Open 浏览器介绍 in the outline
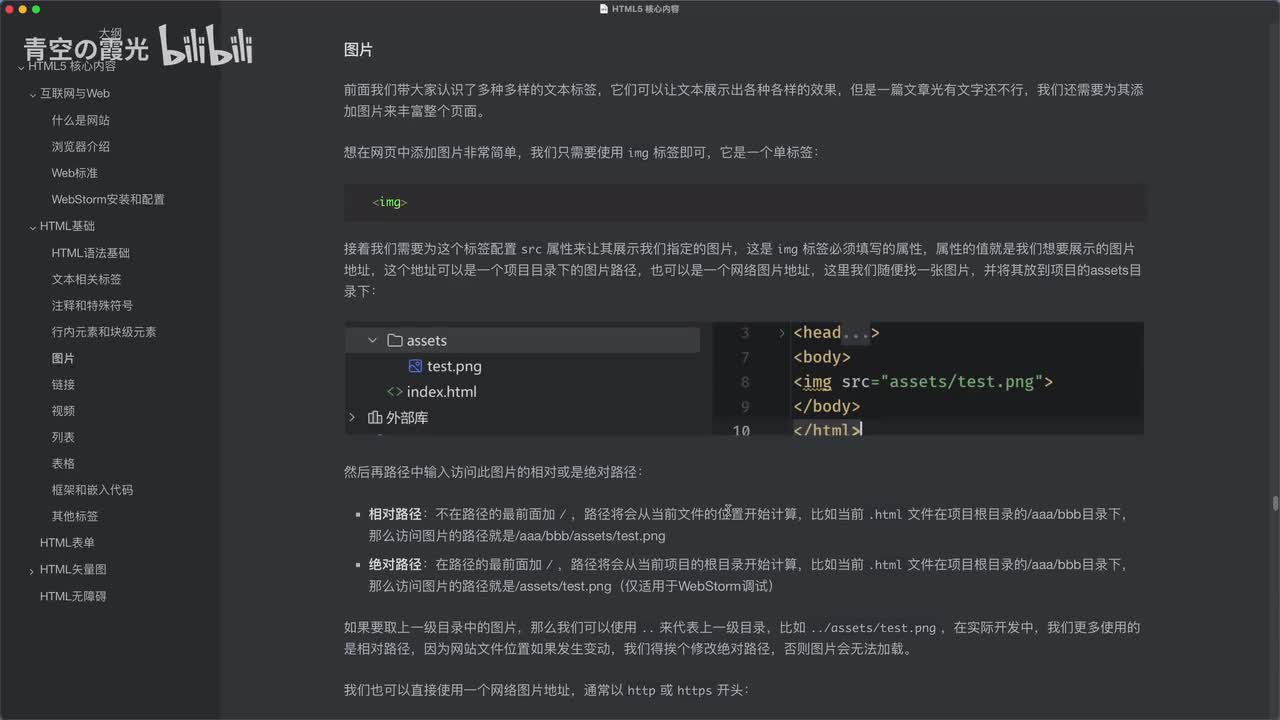 click(81, 146)
